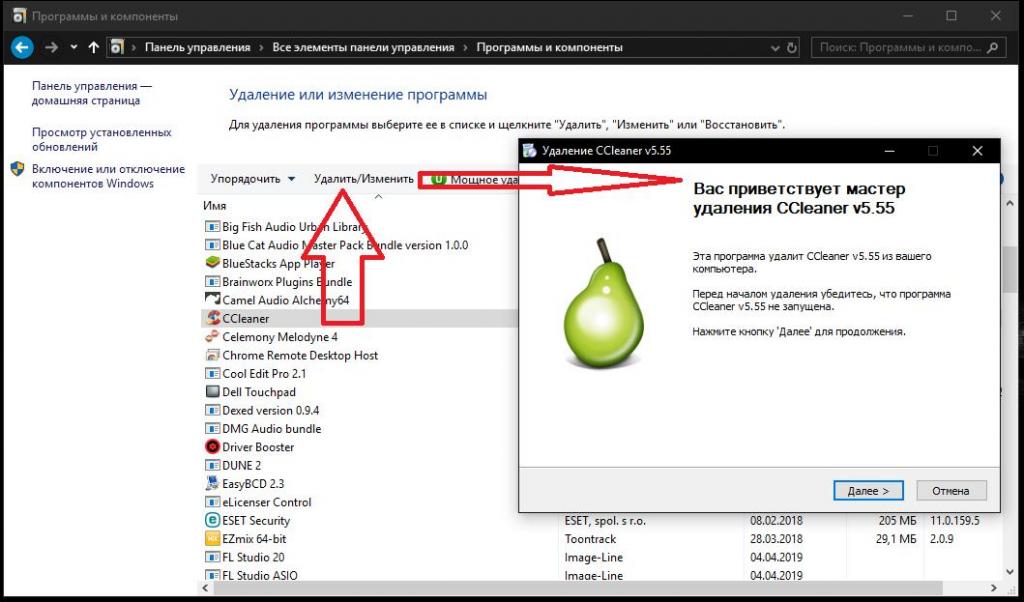Click the uninstaller icon in the dialog title bar
The image size is (1024, 602).
tap(530, 151)
